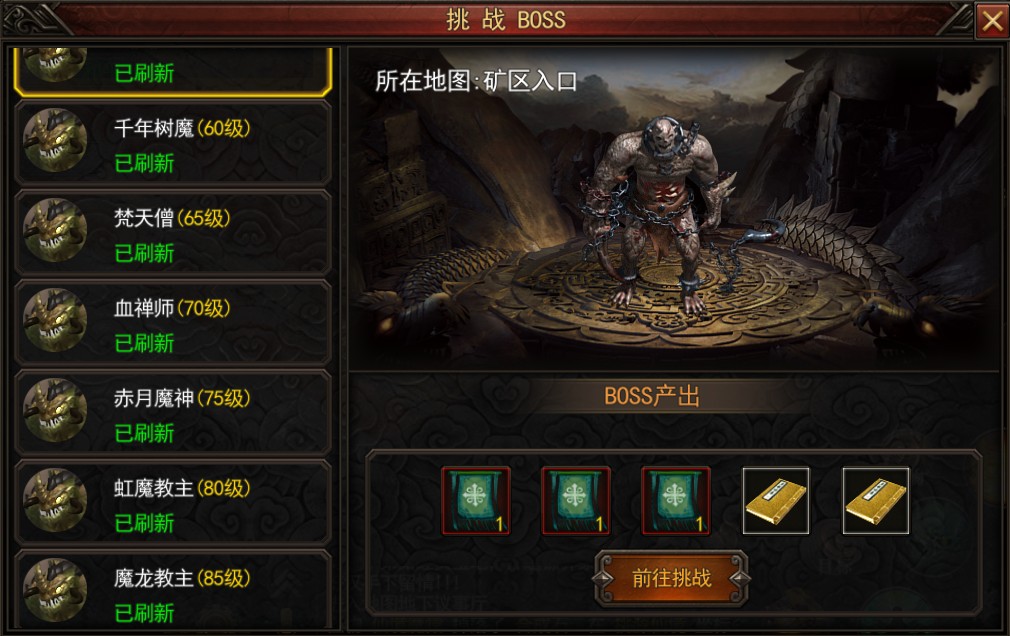Click the first golden book reward
1010x636 pixels.
point(776,501)
